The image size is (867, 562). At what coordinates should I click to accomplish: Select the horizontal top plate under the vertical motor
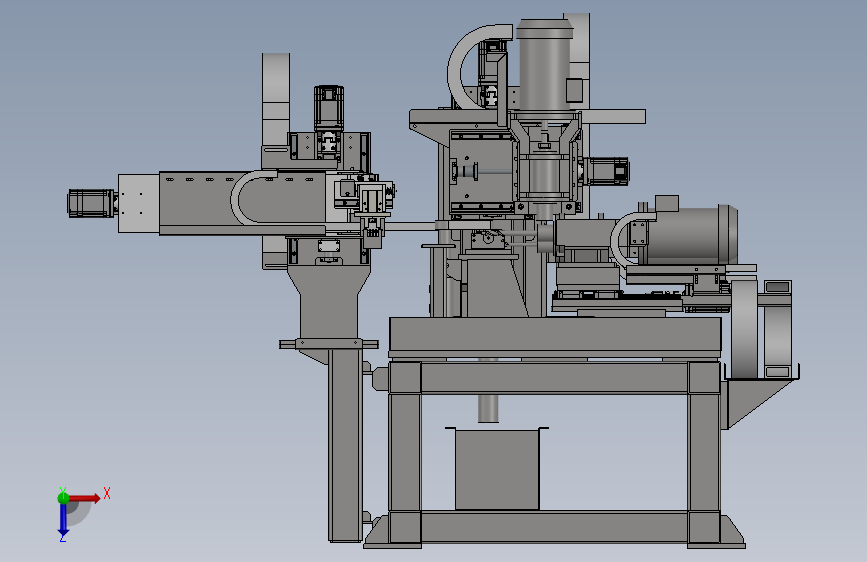pos(527,117)
